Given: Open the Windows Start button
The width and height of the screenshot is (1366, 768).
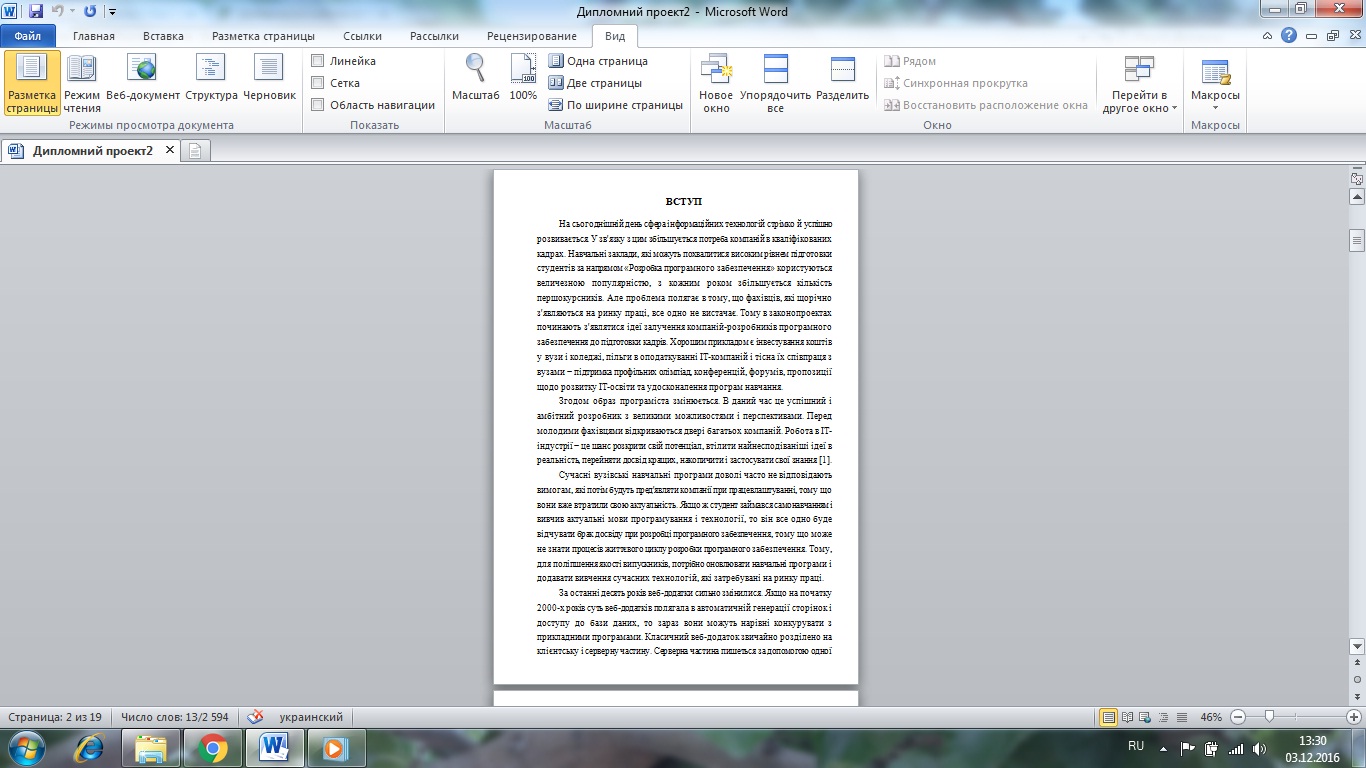Looking at the screenshot, I should pyautogui.click(x=25, y=747).
